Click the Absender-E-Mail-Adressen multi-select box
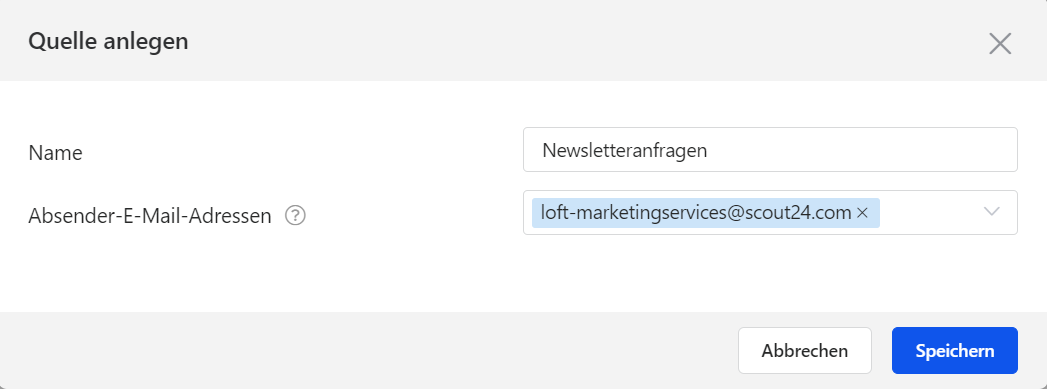 tap(770, 213)
